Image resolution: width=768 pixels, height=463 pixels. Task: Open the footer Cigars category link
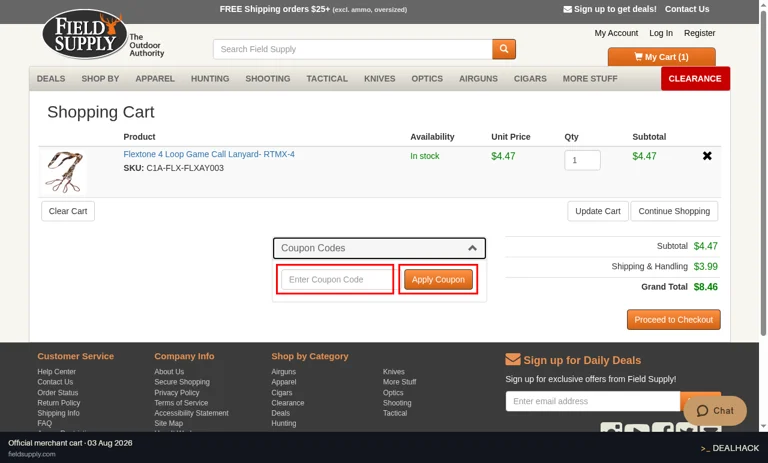(x=282, y=392)
